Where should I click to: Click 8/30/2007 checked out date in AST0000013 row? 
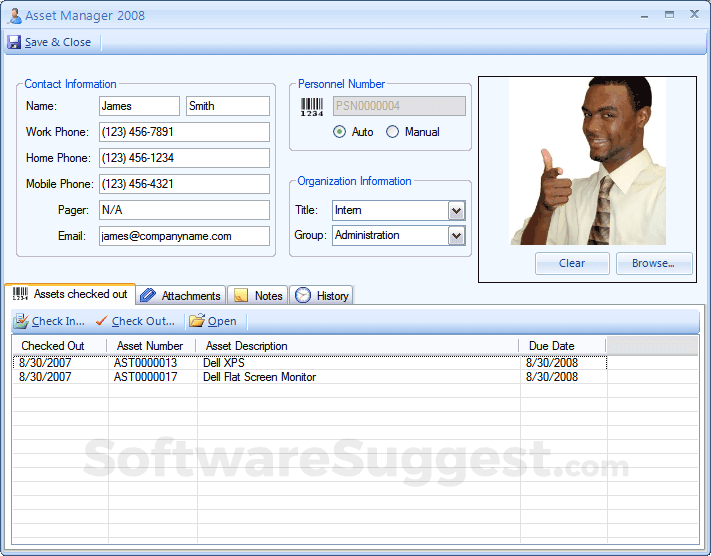pos(60,363)
